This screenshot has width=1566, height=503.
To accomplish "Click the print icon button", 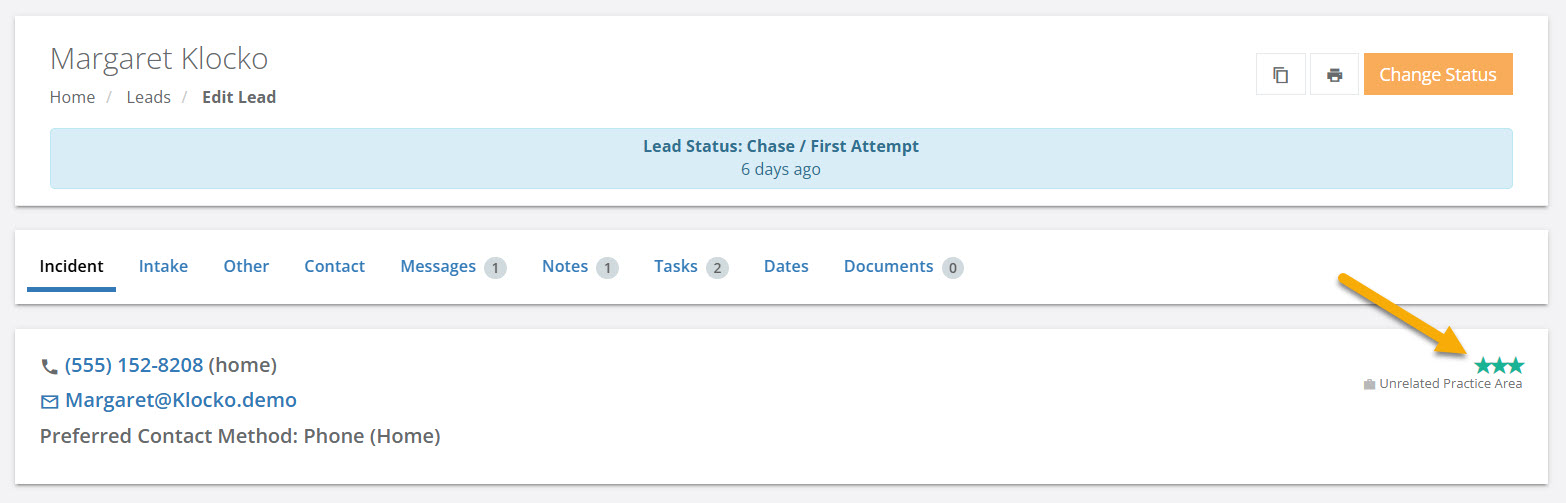I will (x=1334, y=74).
